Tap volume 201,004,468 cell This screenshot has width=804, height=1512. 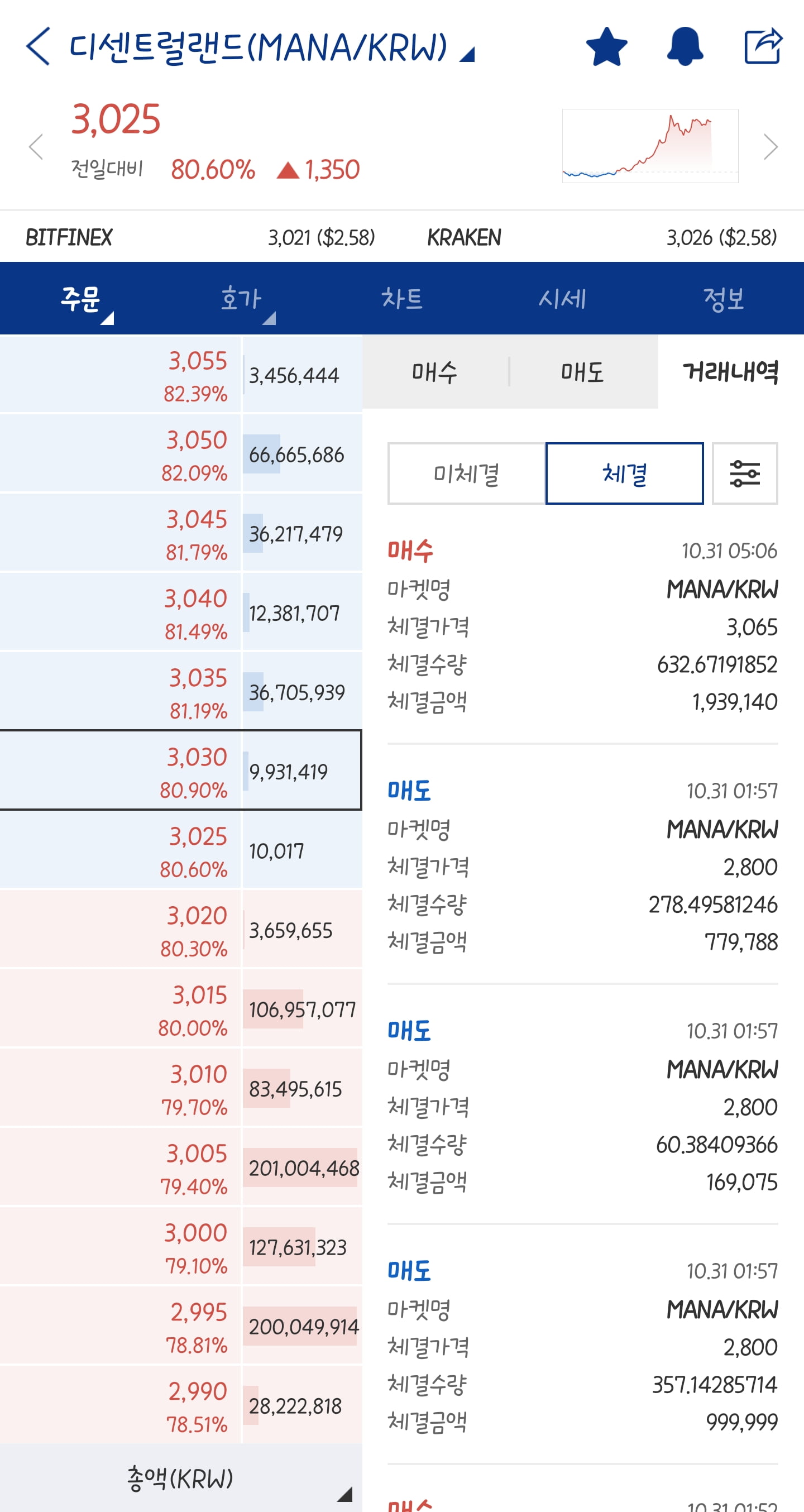tap(302, 1167)
